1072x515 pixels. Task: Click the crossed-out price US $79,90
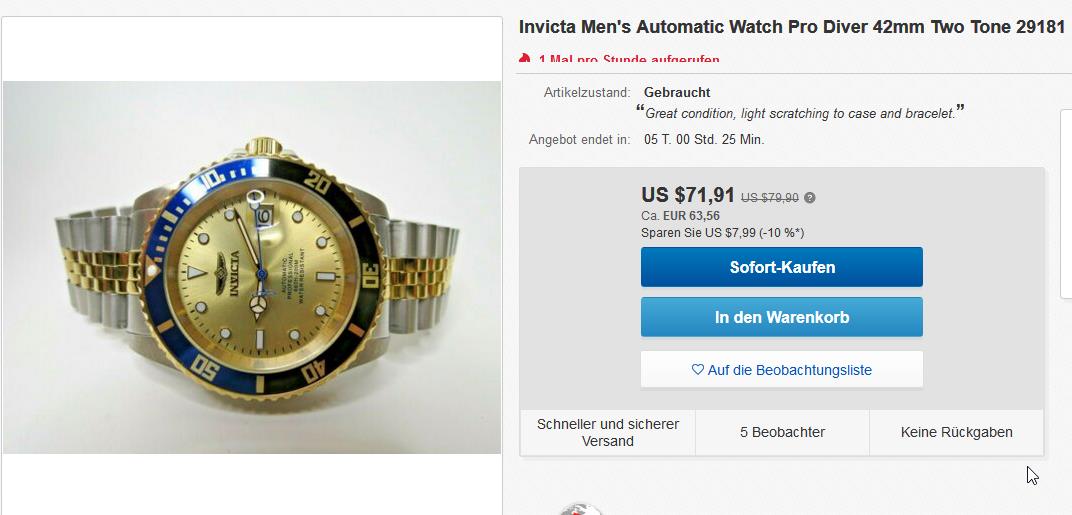[770, 198]
